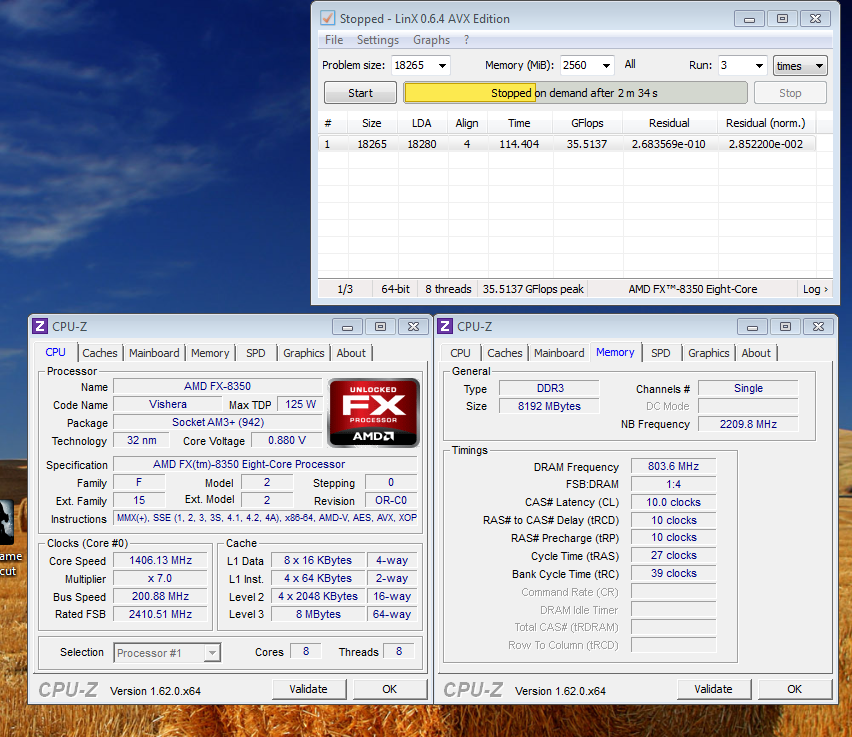Open About tab in left CPU-Z
Viewport: 852px width, 737px height.
point(351,353)
